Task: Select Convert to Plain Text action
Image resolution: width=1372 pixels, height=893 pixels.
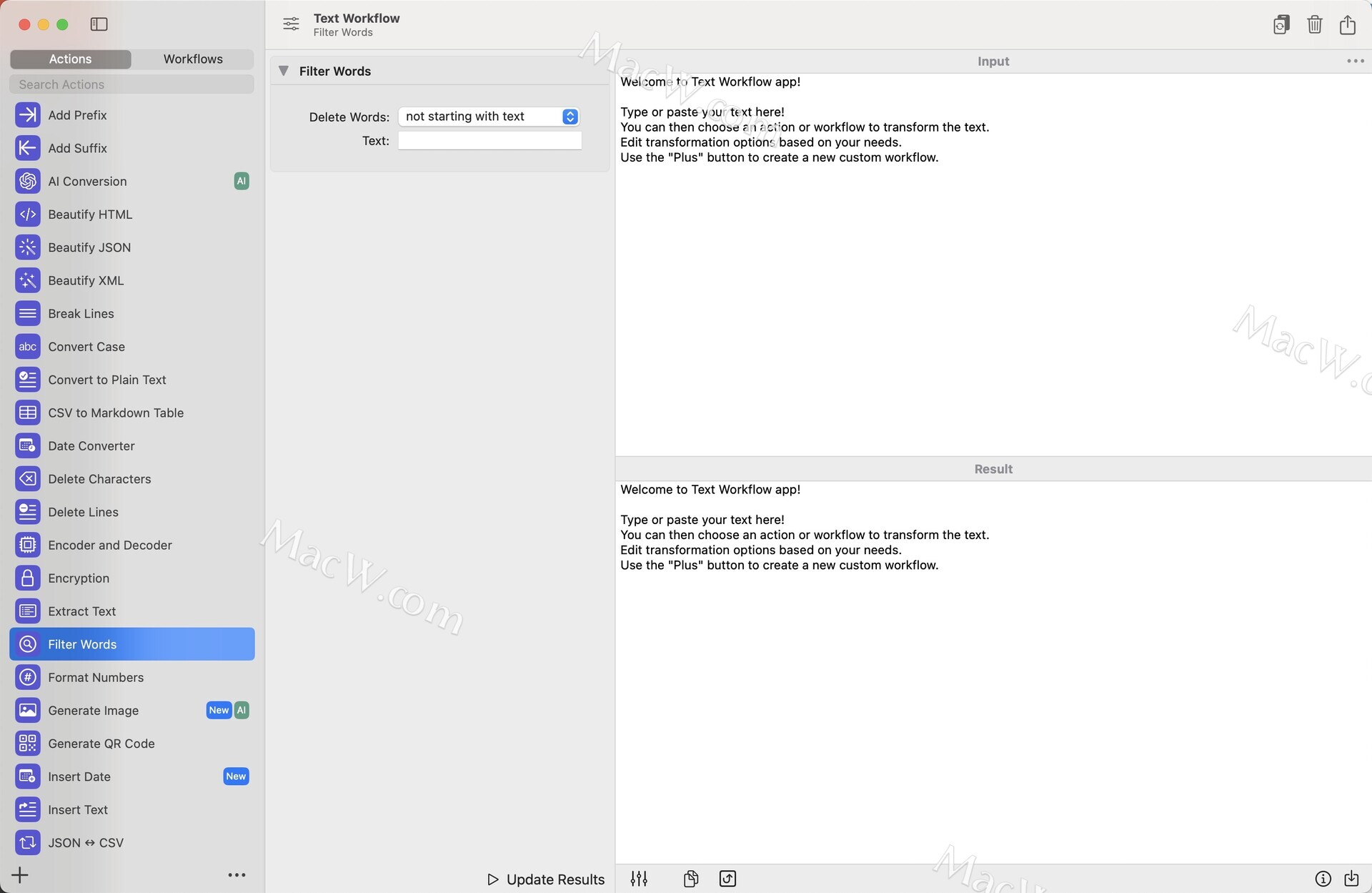Action: pos(132,380)
